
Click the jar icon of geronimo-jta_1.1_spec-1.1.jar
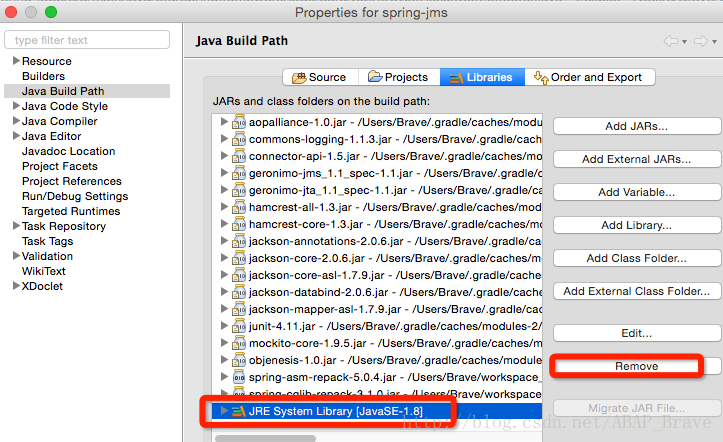click(238, 190)
